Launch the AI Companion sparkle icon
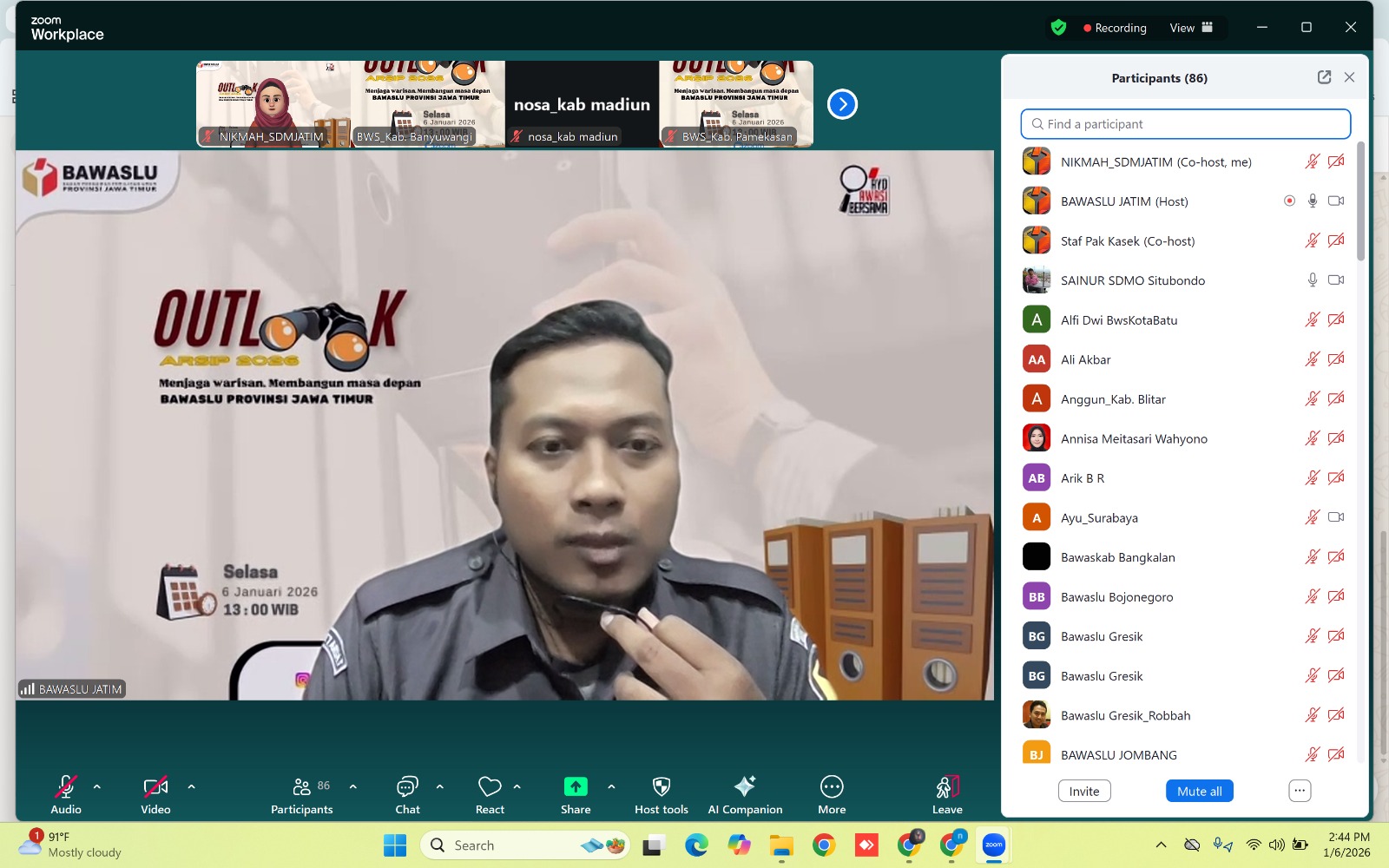 [x=745, y=787]
